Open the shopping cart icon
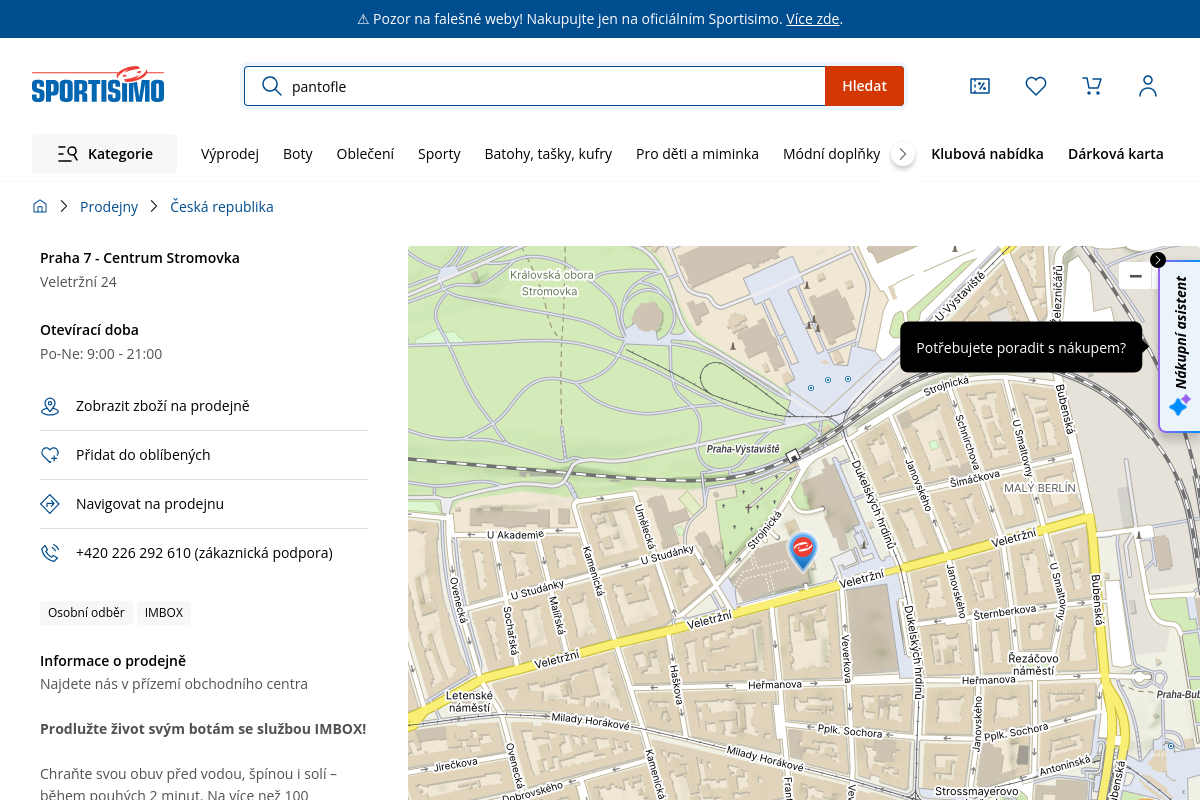The image size is (1200, 800). (1092, 86)
